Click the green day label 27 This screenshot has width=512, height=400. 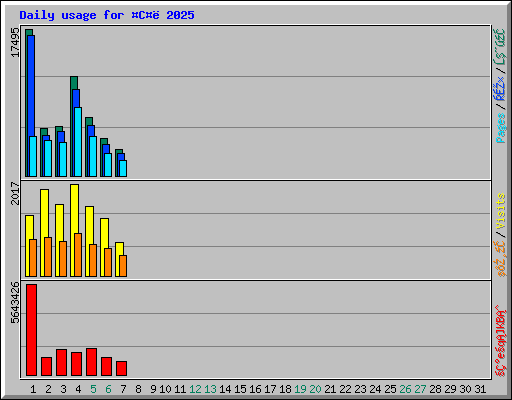pos(420,389)
